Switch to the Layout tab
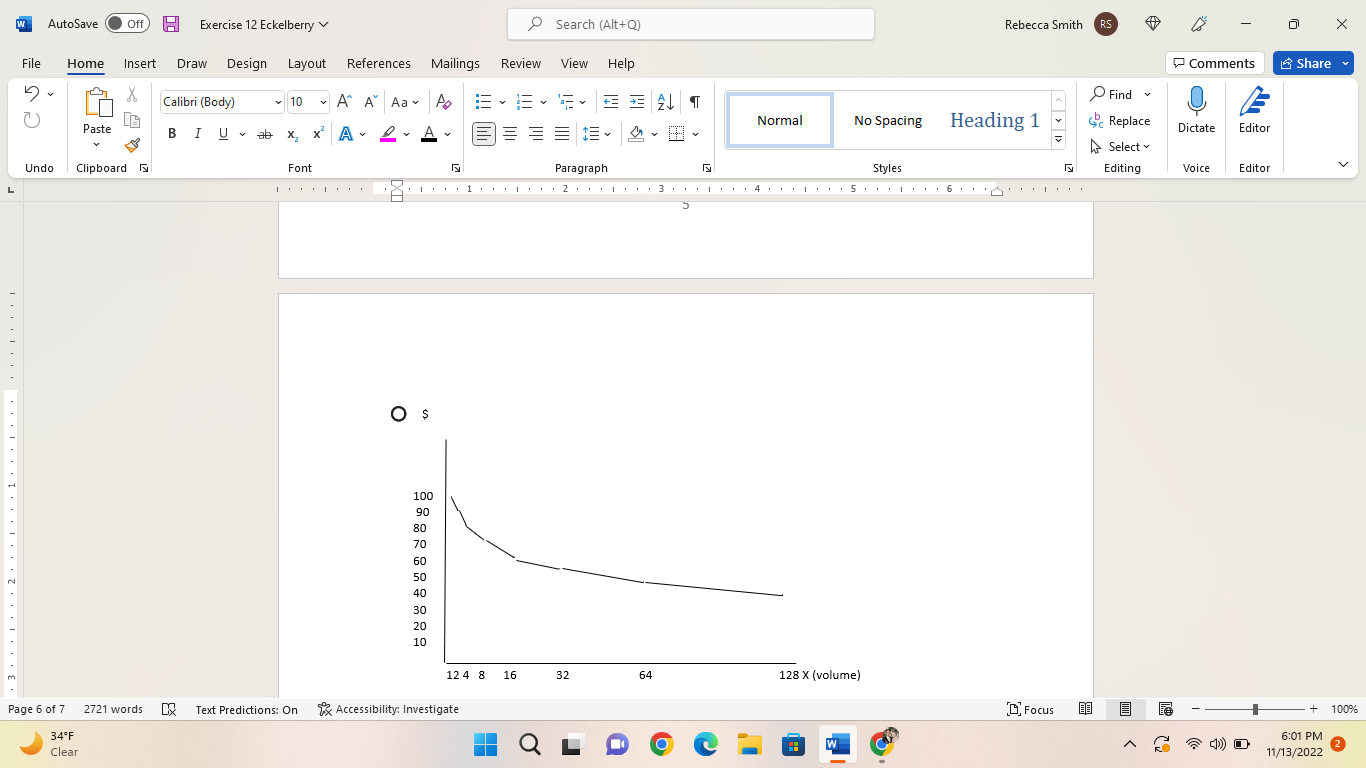Viewport: 1366px width, 768px height. [307, 63]
